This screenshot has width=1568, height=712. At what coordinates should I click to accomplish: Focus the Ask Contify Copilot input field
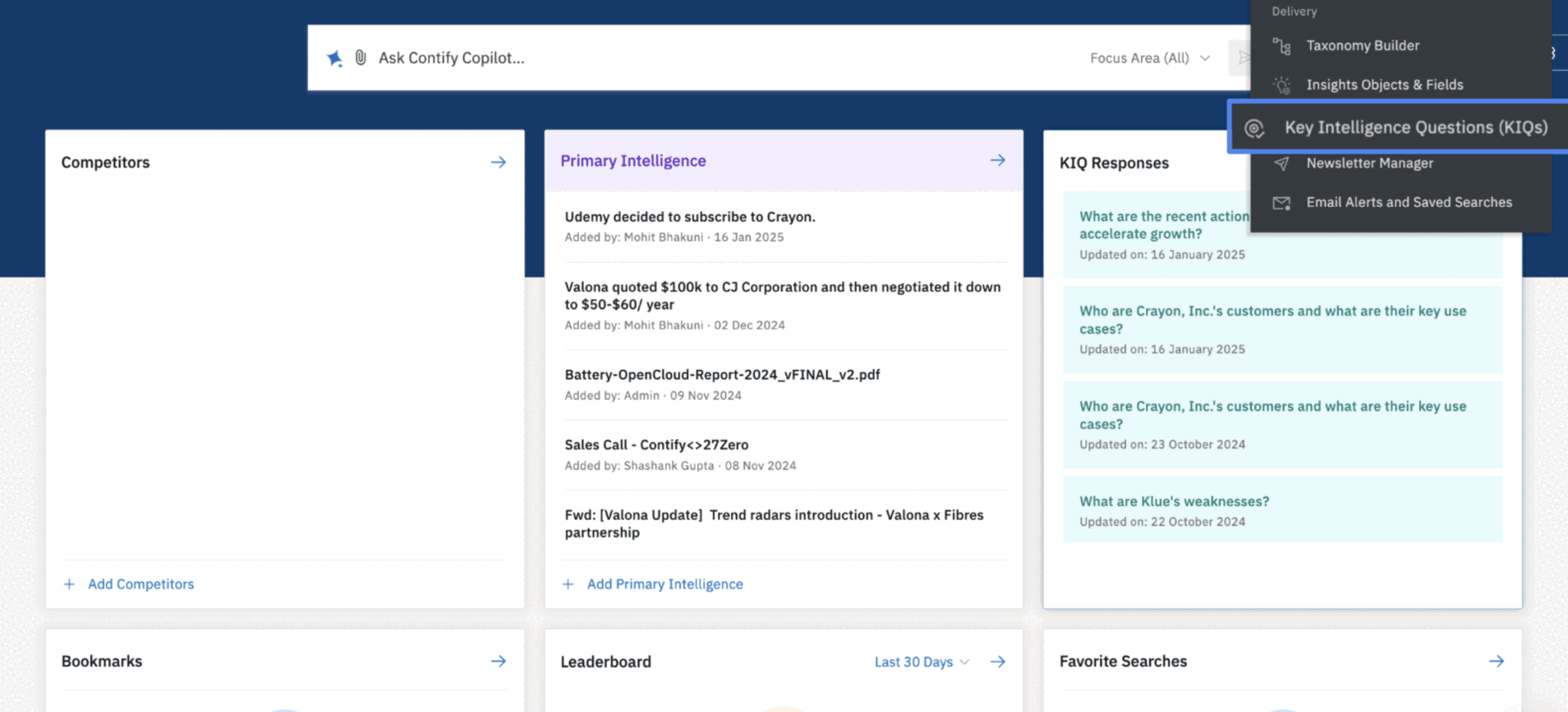(x=698, y=57)
